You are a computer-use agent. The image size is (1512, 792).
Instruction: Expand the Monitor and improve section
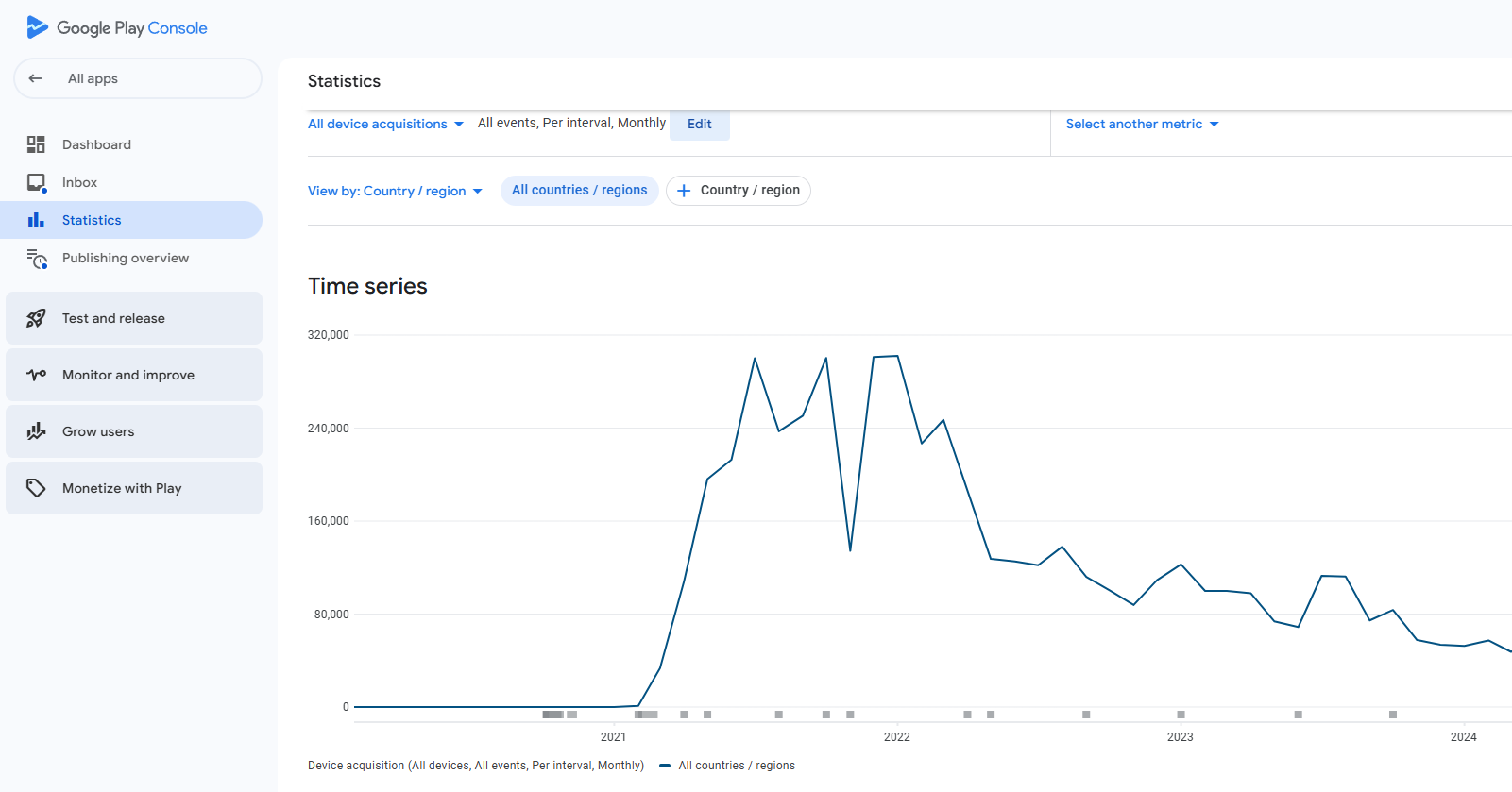134,375
